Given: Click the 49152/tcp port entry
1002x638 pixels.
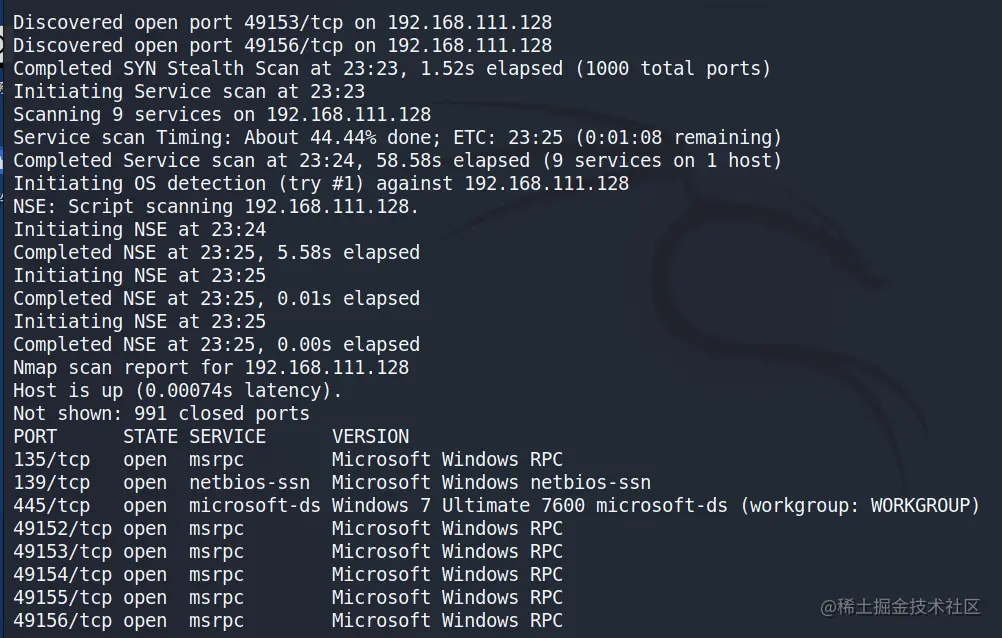Looking at the screenshot, I should (x=62, y=529).
